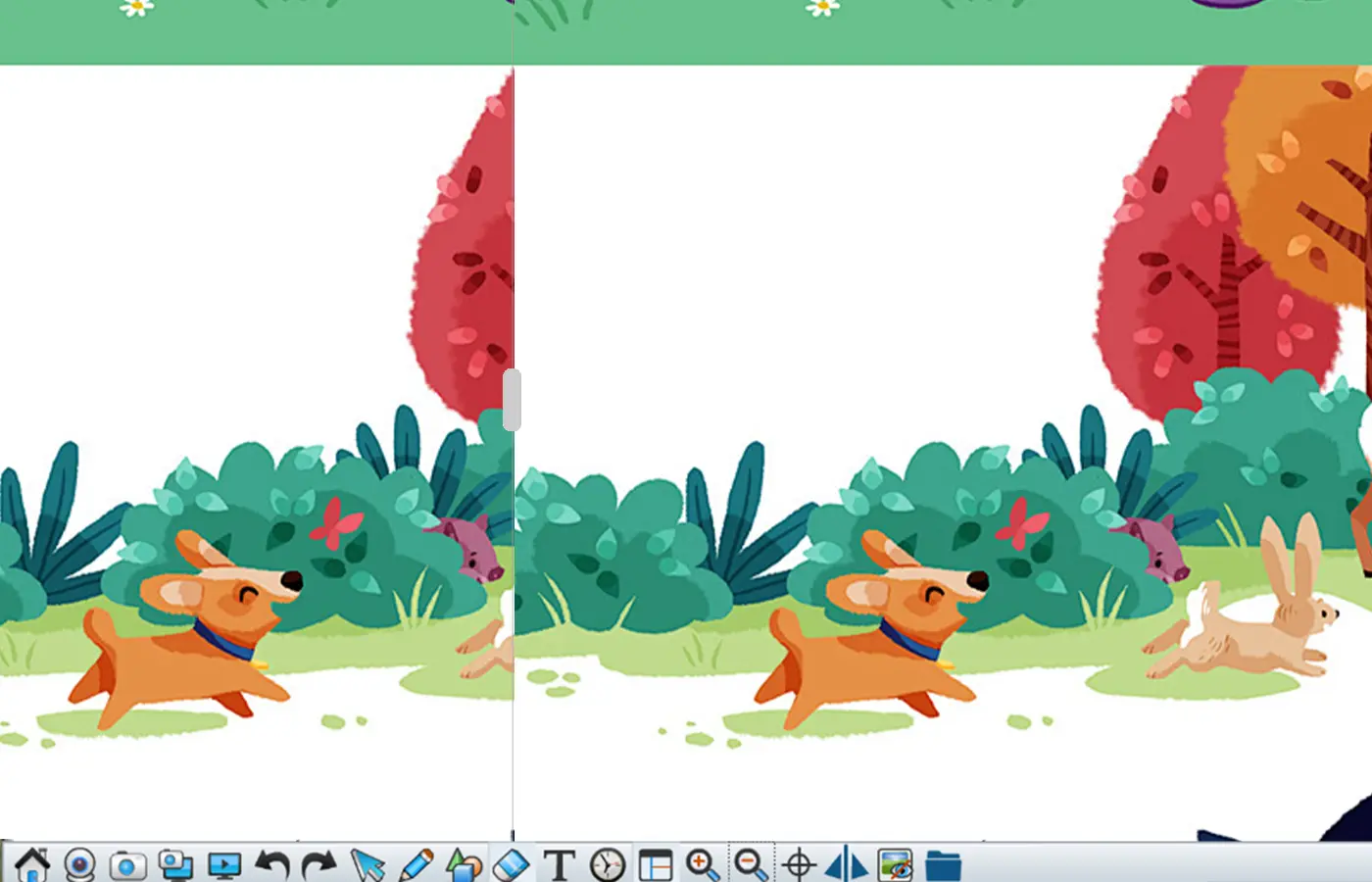
Task: Click the mirror flip icon
Action: [x=847, y=864]
